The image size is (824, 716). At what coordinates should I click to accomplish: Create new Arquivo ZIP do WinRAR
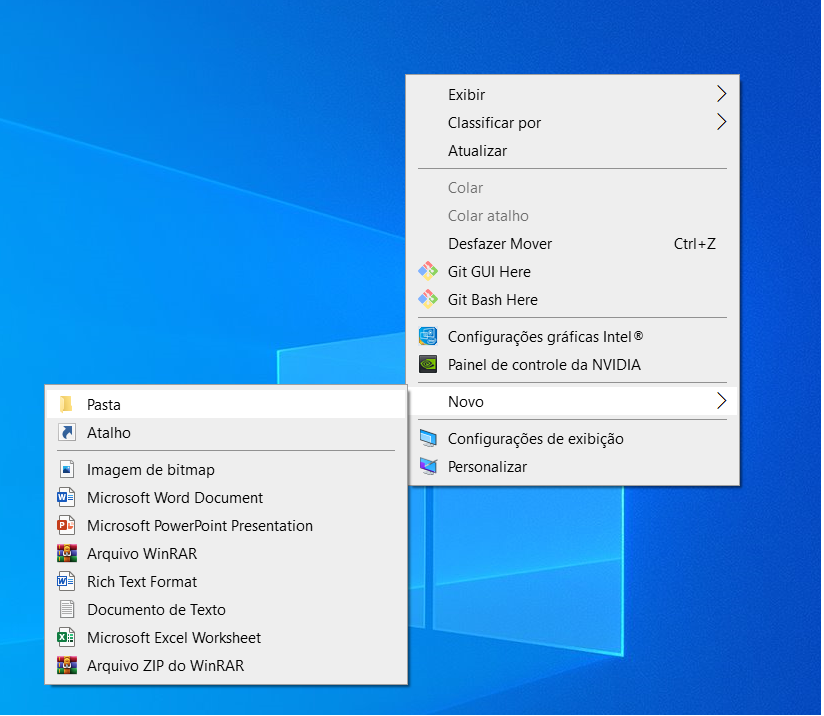pyautogui.click(x=226, y=666)
